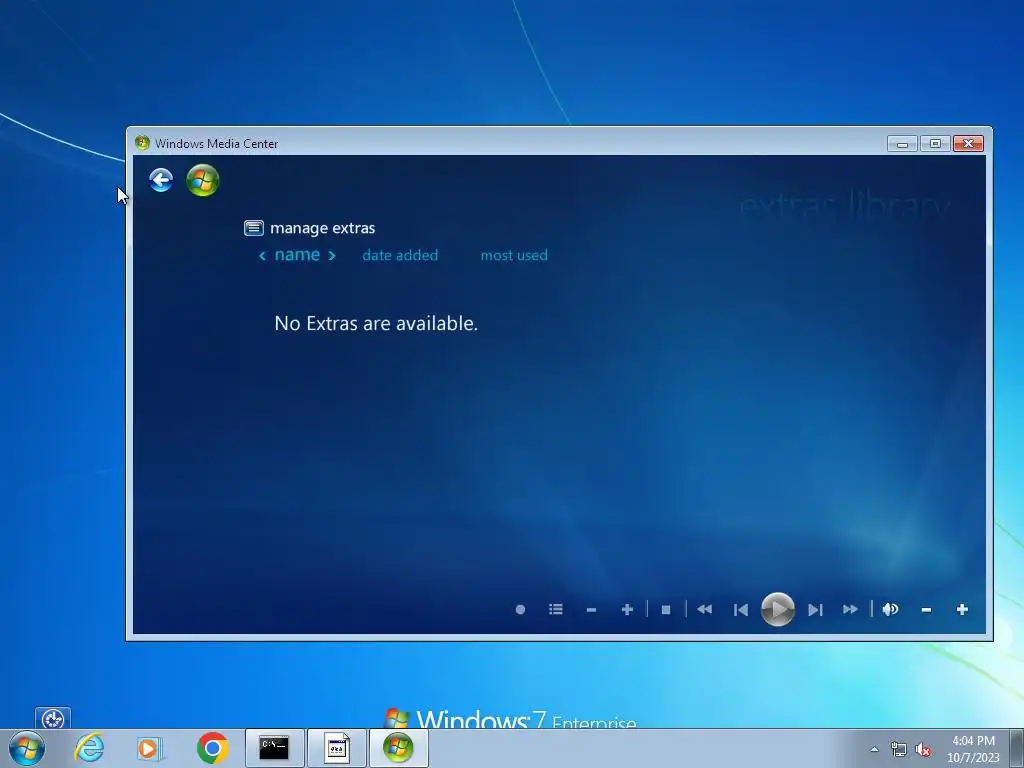Click the right chevron beside name
Image resolution: width=1024 pixels, height=768 pixels.
(332, 256)
